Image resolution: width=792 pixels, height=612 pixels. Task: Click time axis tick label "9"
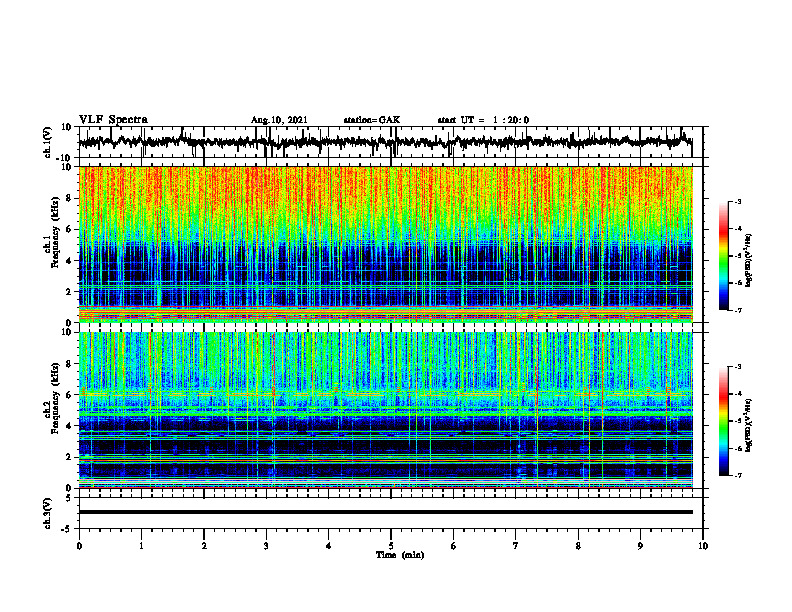pos(640,546)
